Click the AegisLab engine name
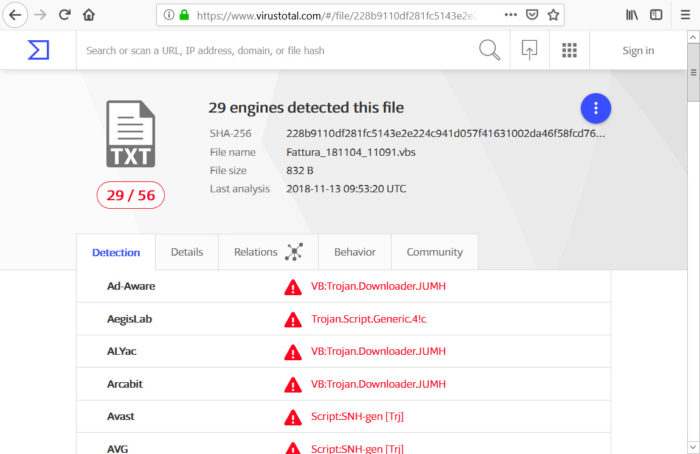 tap(129, 319)
